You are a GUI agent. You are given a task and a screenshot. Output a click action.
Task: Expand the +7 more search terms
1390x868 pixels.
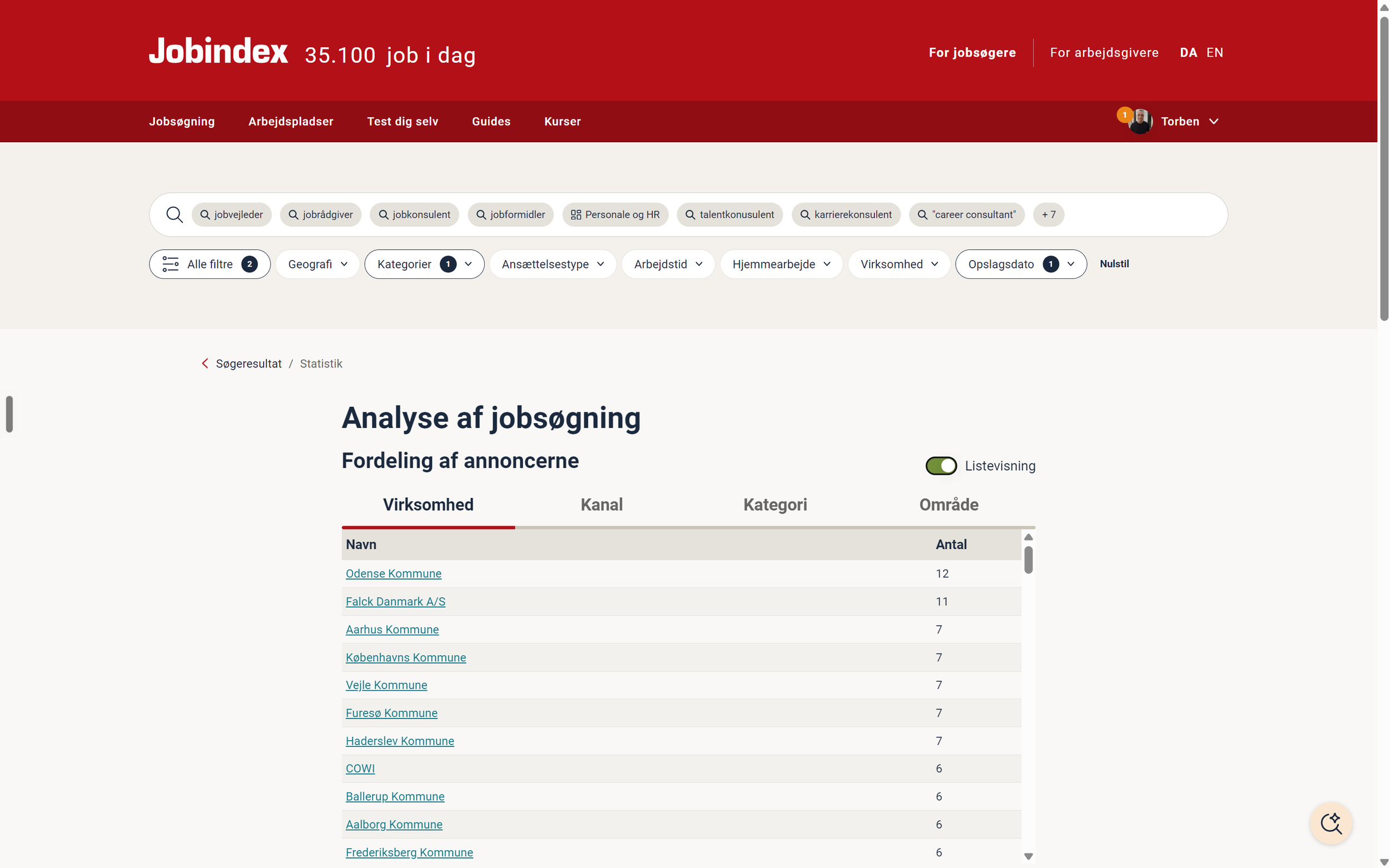pyautogui.click(x=1048, y=214)
